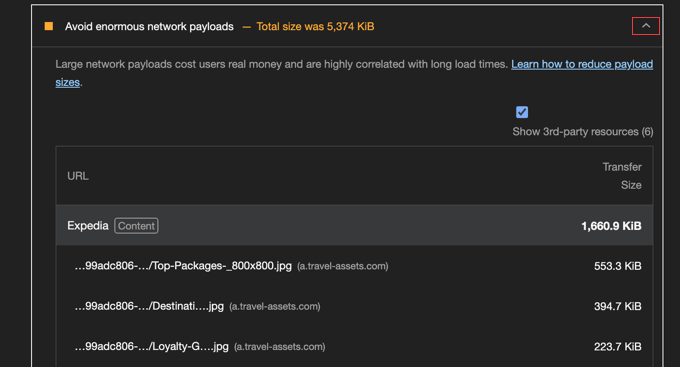Open Learn how to reduce payload link
The image size is (680, 367).
click(x=582, y=64)
